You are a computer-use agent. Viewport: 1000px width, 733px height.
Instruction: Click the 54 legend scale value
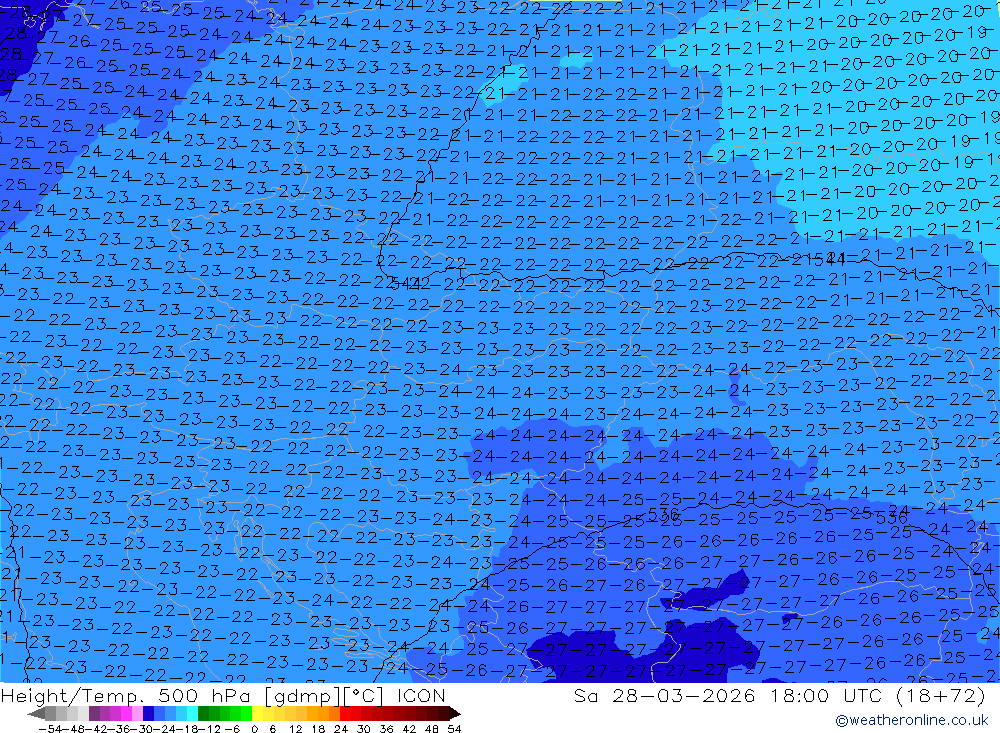[454, 729]
